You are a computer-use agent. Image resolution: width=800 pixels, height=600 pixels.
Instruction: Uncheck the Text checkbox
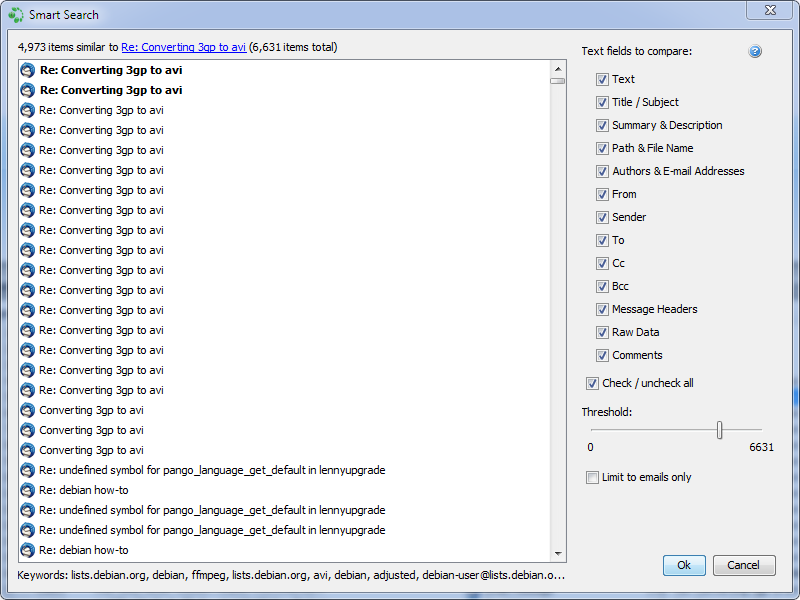coord(602,79)
